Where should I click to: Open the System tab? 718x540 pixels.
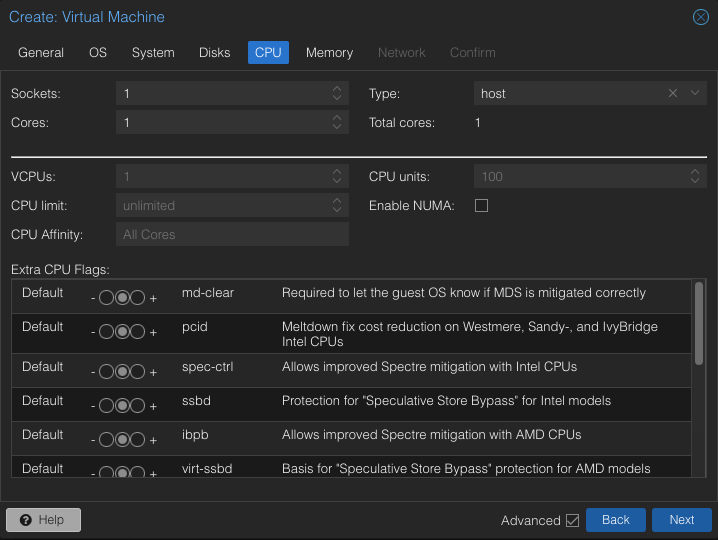(153, 52)
